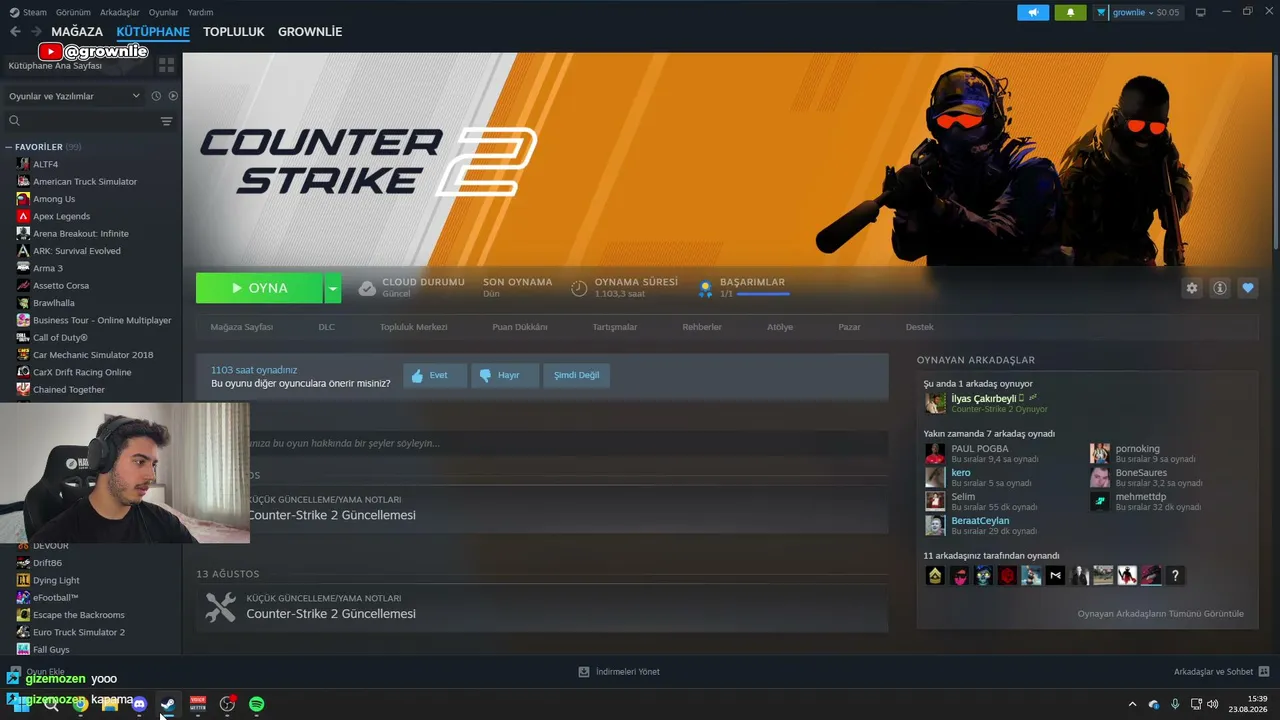Open Spotify from the taskbar

pyautogui.click(x=256, y=704)
